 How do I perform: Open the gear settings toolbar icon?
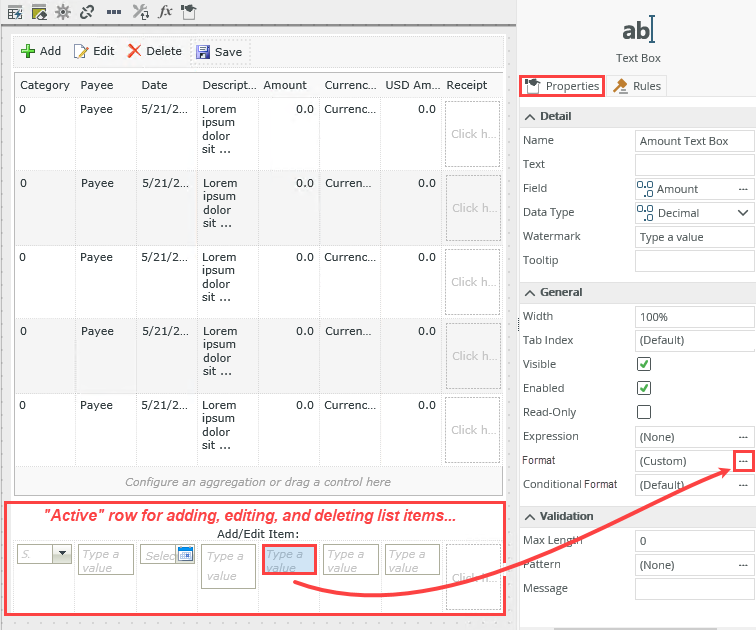[63, 12]
